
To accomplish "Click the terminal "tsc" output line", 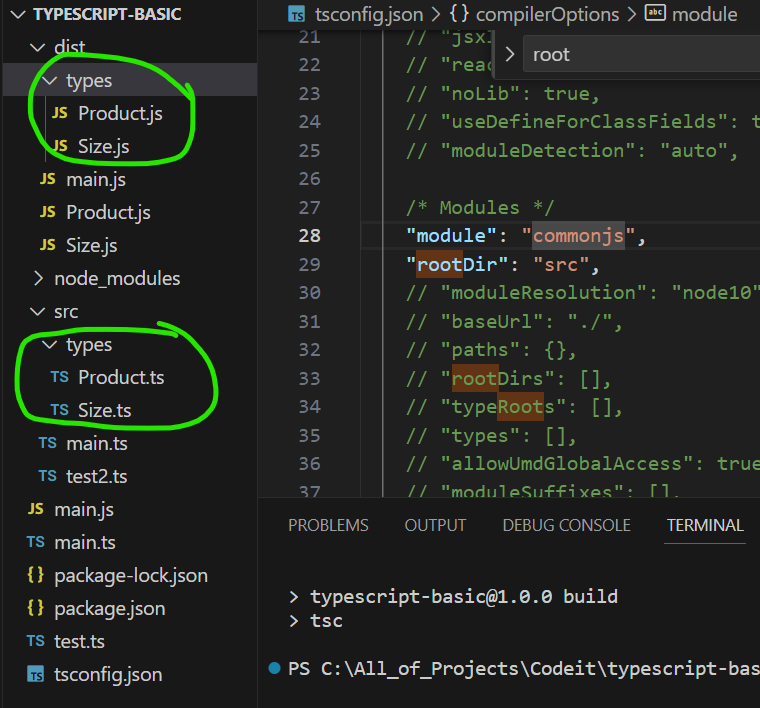I will tap(326, 621).
